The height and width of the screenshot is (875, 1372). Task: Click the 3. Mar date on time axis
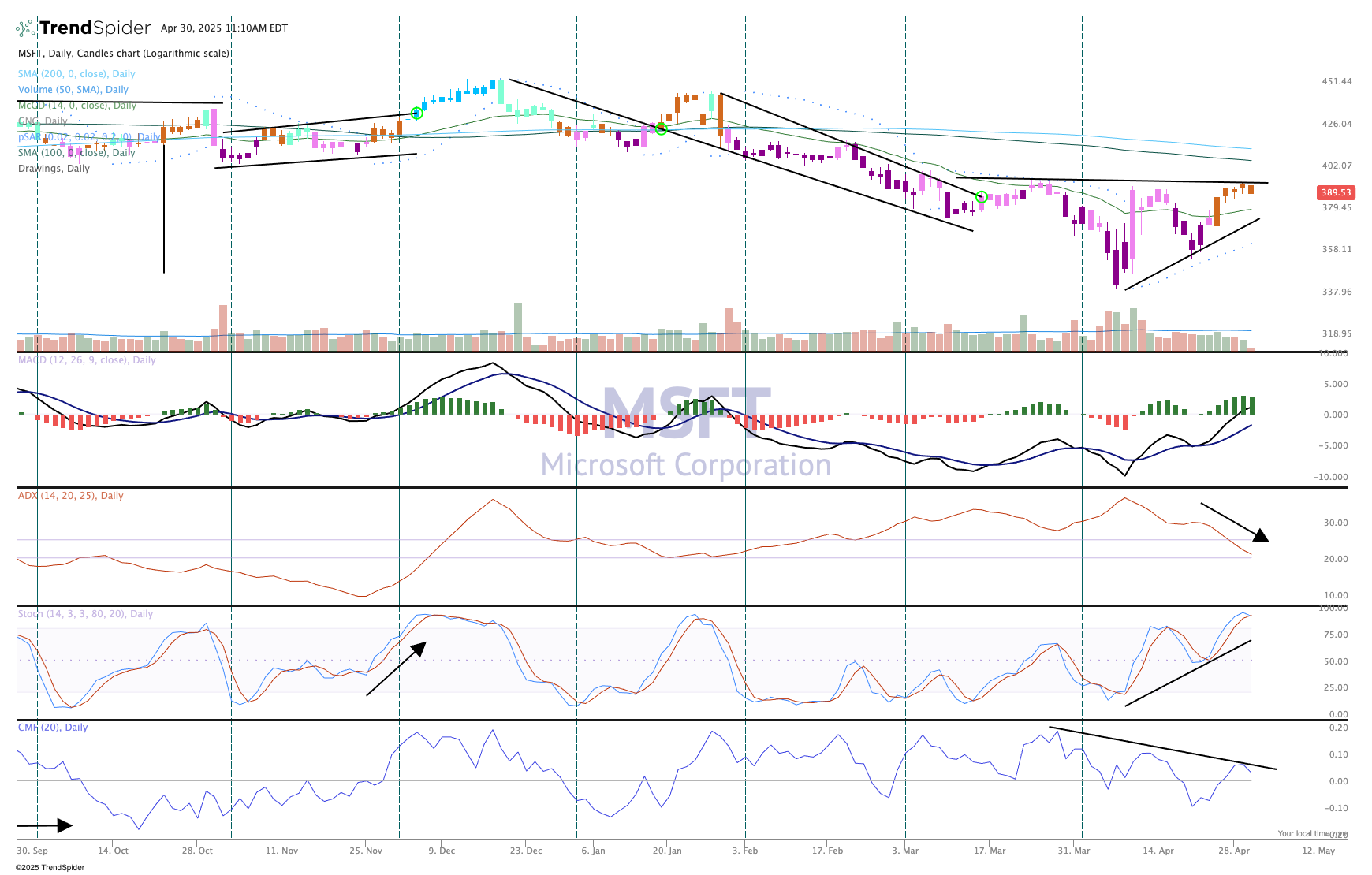pos(905,851)
